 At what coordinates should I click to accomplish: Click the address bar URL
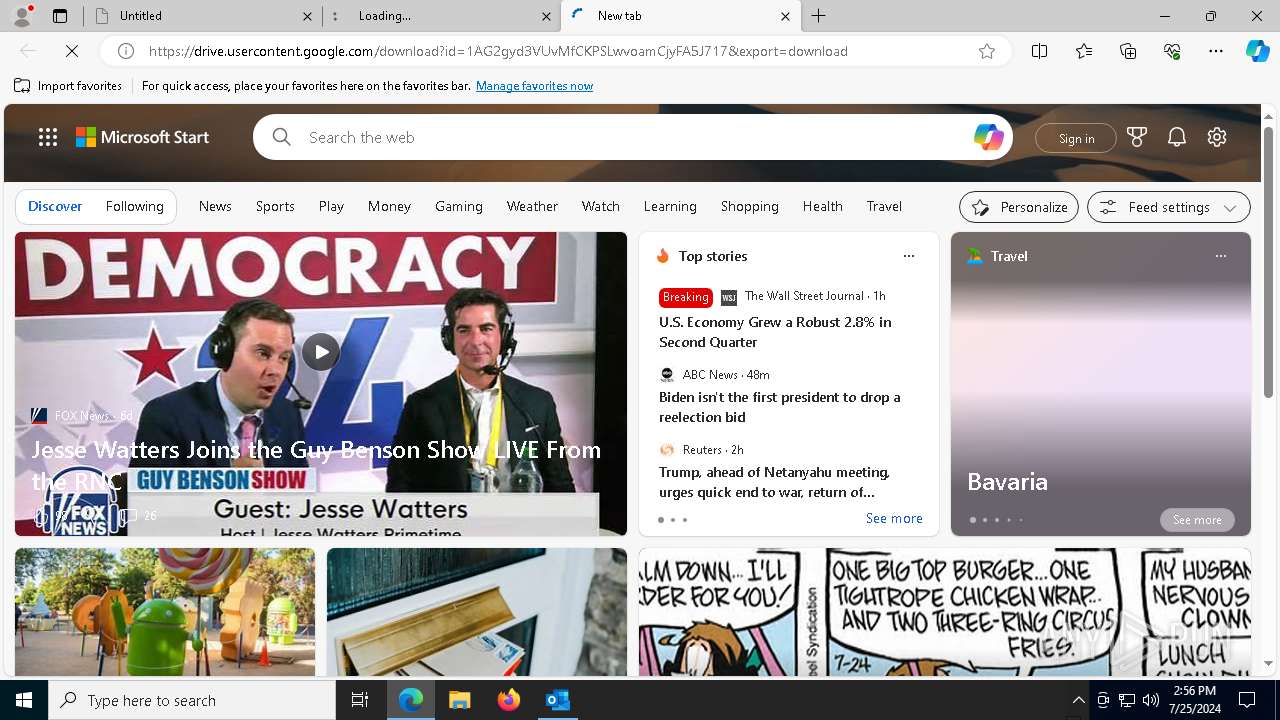click(x=498, y=51)
